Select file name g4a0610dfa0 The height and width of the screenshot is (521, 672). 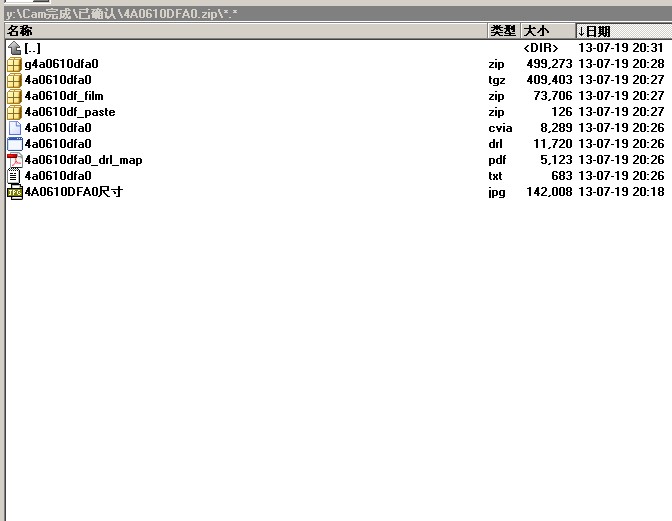click(x=61, y=64)
